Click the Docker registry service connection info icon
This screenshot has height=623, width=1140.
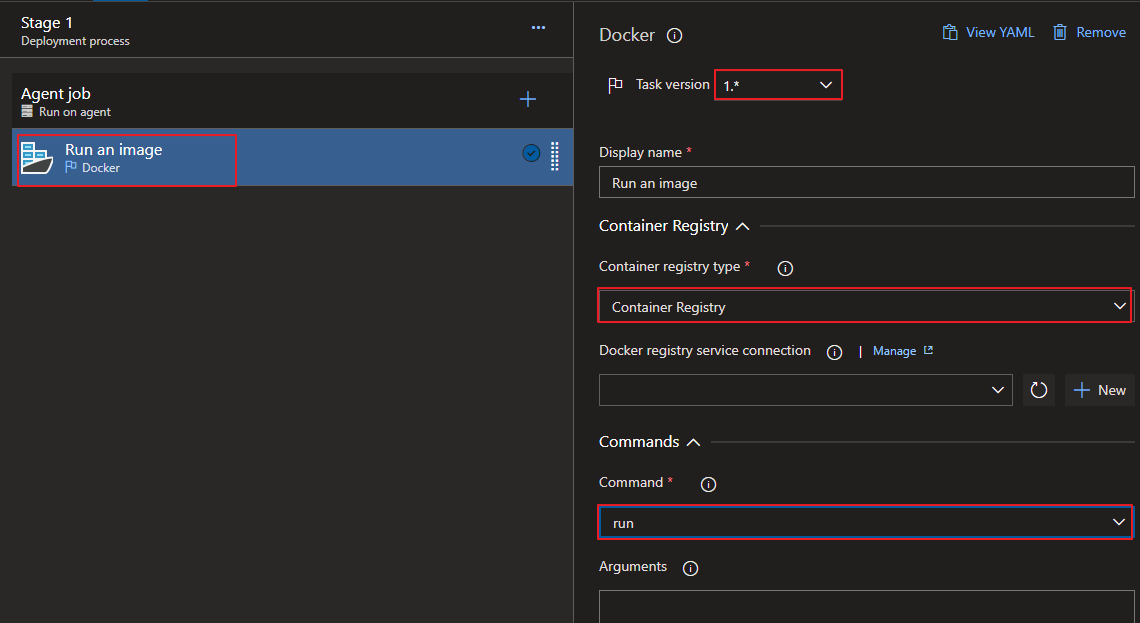click(834, 352)
